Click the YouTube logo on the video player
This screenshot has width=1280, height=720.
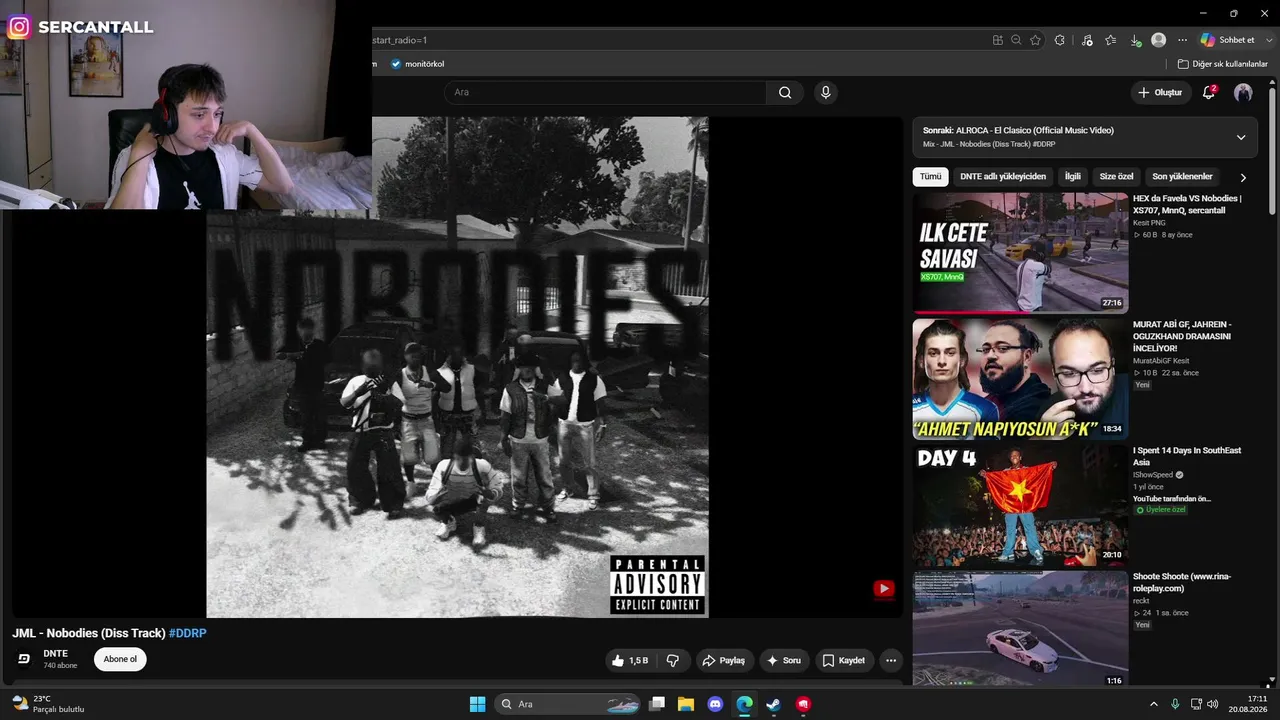884,589
